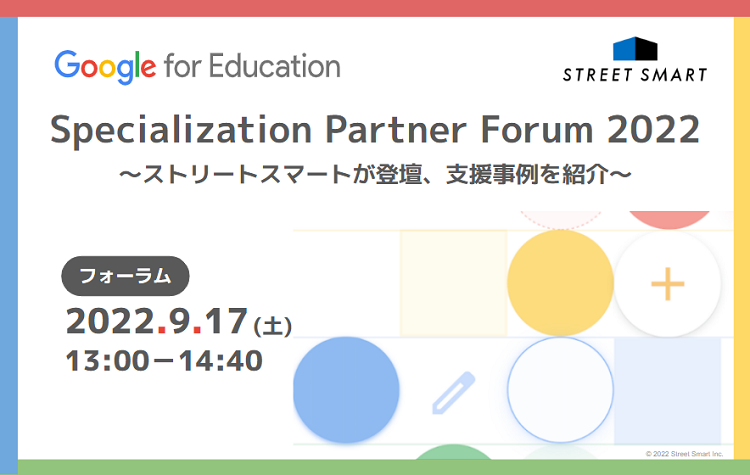
Task: Click the Japanese subtitle about ストリートスマート
Action: point(375,174)
